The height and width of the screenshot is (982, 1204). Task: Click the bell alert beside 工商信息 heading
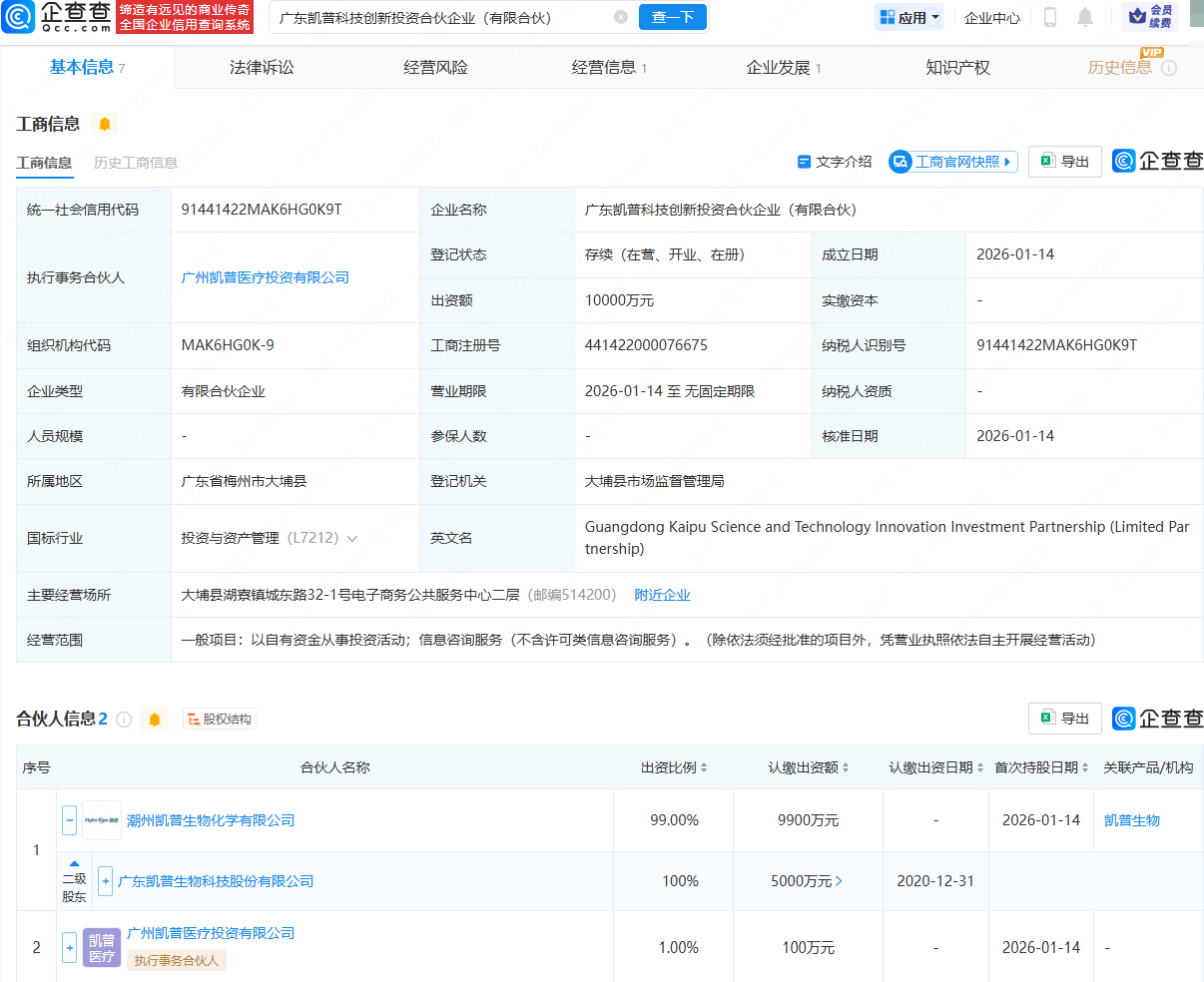pyautogui.click(x=104, y=124)
